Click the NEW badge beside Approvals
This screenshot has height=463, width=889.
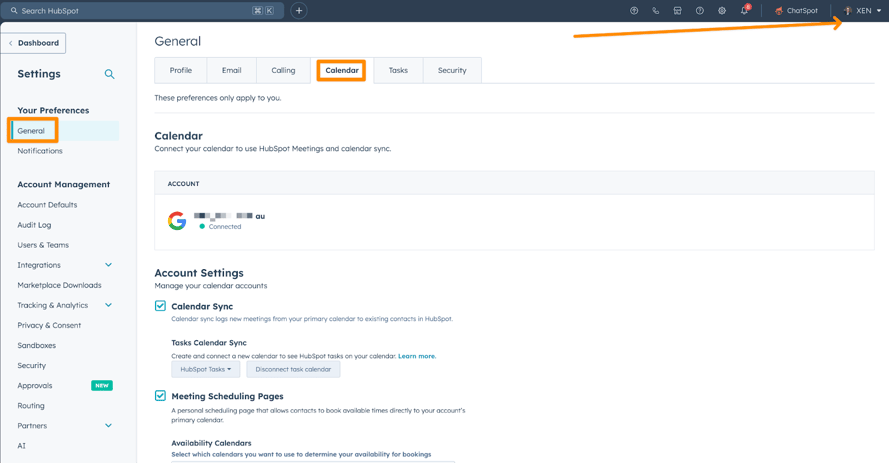coord(102,385)
